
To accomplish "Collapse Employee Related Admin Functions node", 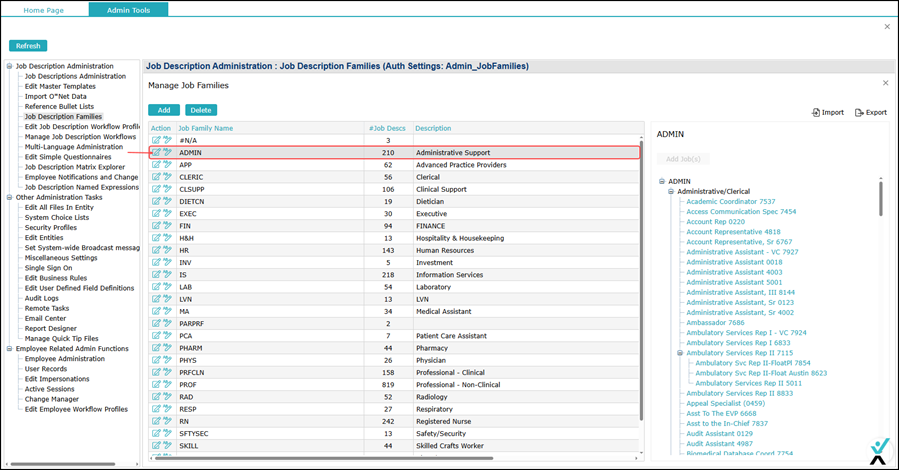I will [x=9, y=348].
